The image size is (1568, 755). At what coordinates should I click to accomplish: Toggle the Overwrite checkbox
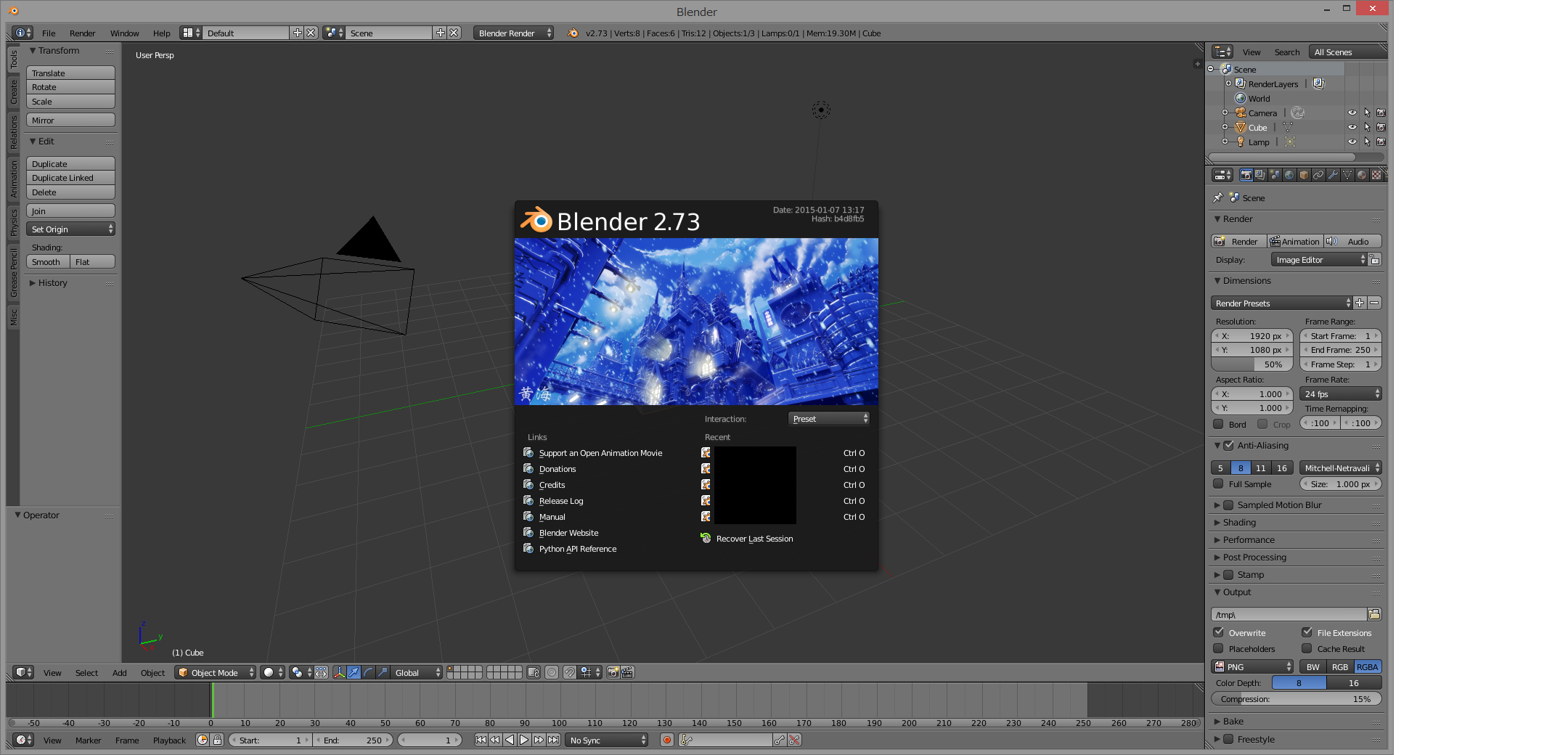1219,632
